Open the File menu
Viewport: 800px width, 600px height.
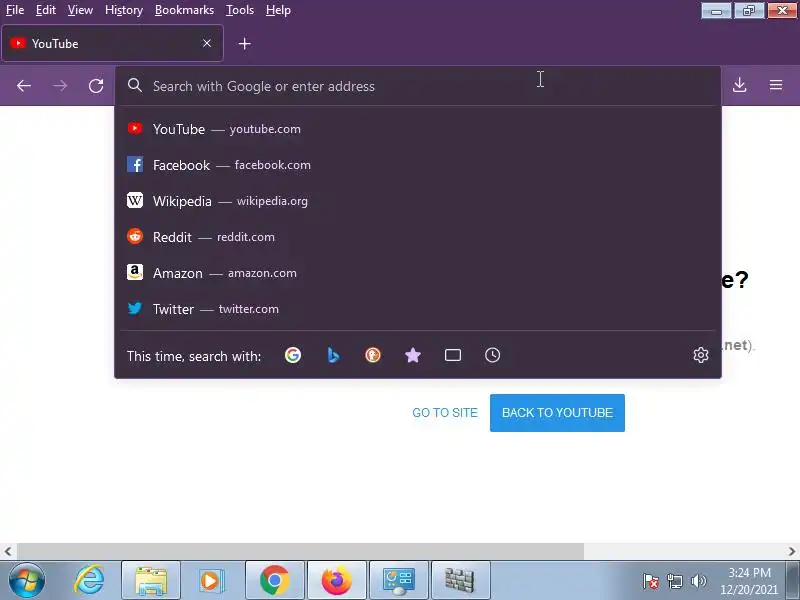click(15, 10)
